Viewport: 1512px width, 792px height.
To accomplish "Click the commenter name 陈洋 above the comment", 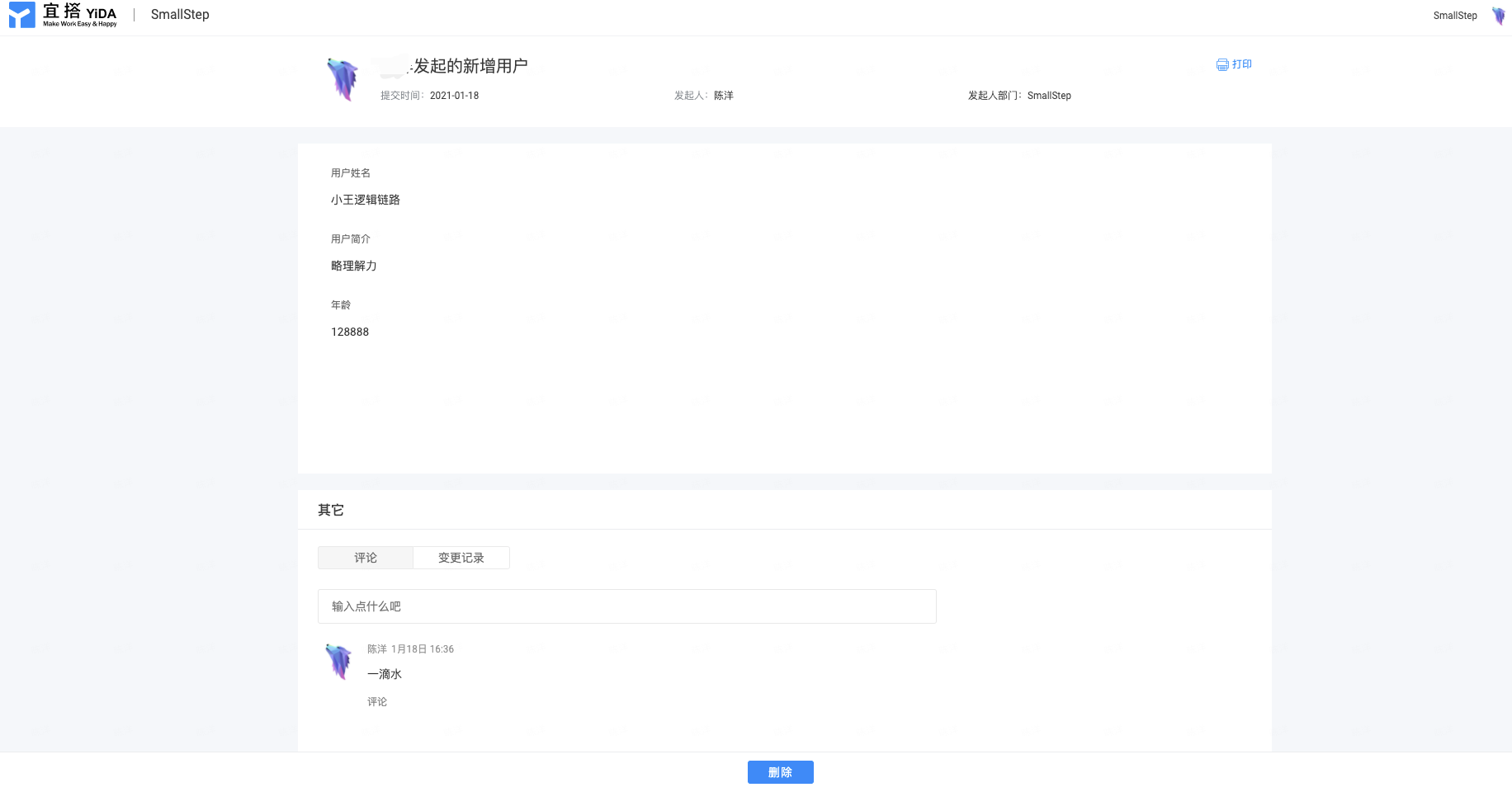I will [377, 649].
